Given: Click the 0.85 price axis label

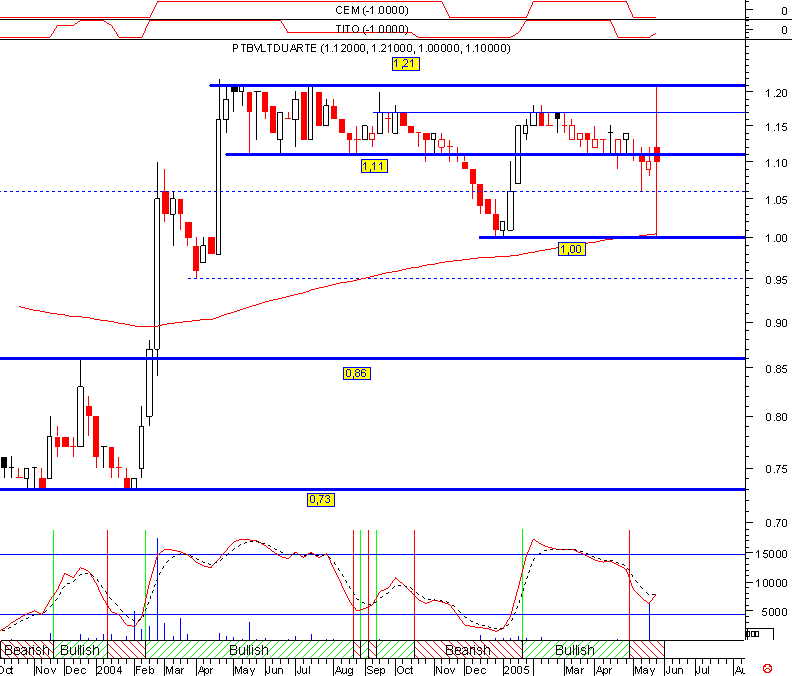Looking at the screenshot, I should tap(776, 369).
